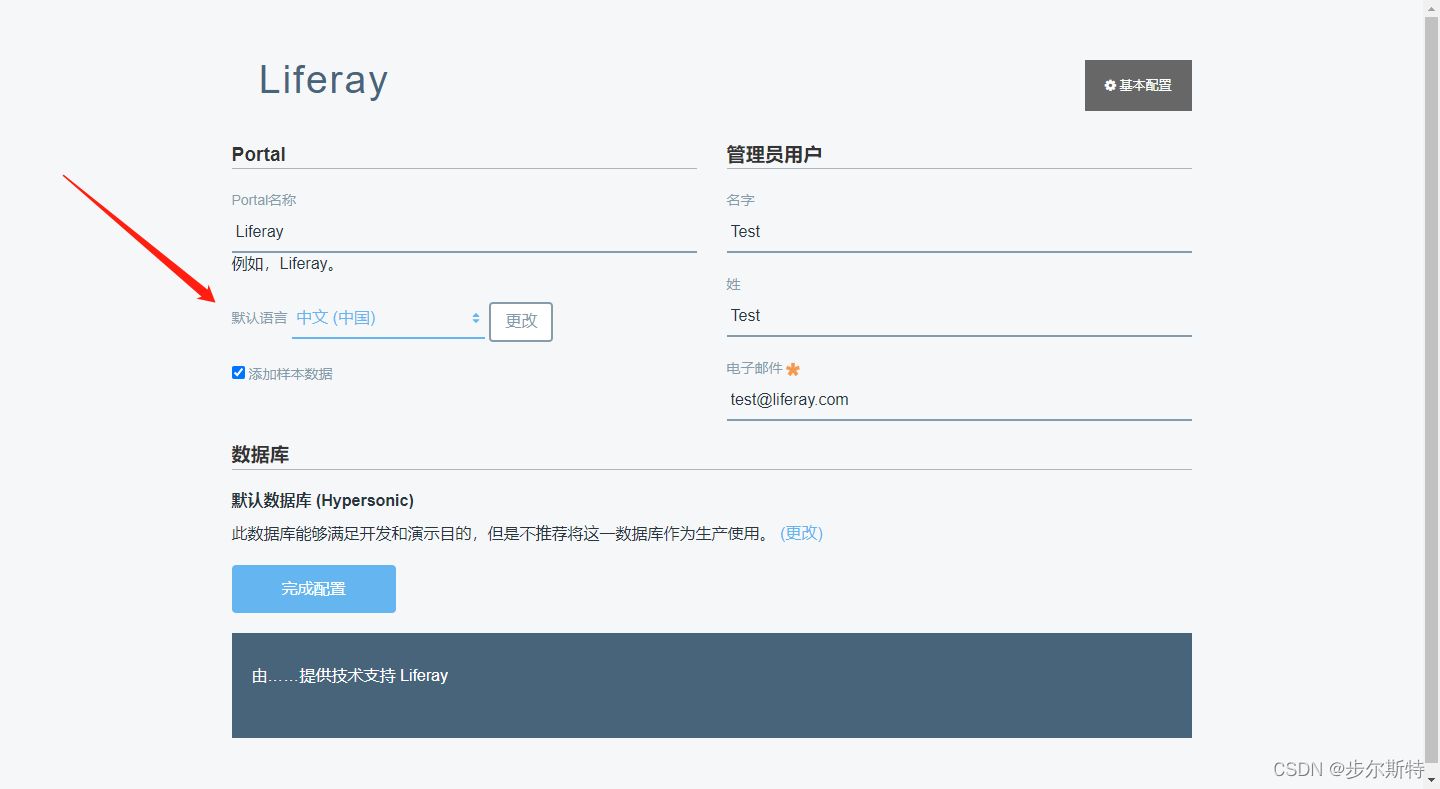
Task: Click the 完成配置 button
Action: pos(314,589)
